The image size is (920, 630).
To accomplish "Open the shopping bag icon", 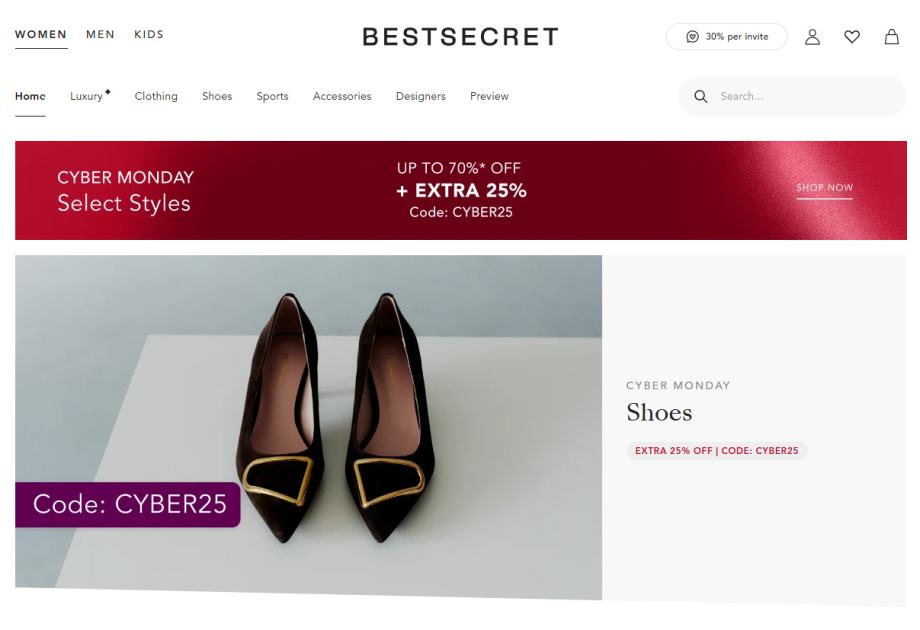I will (x=891, y=37).
